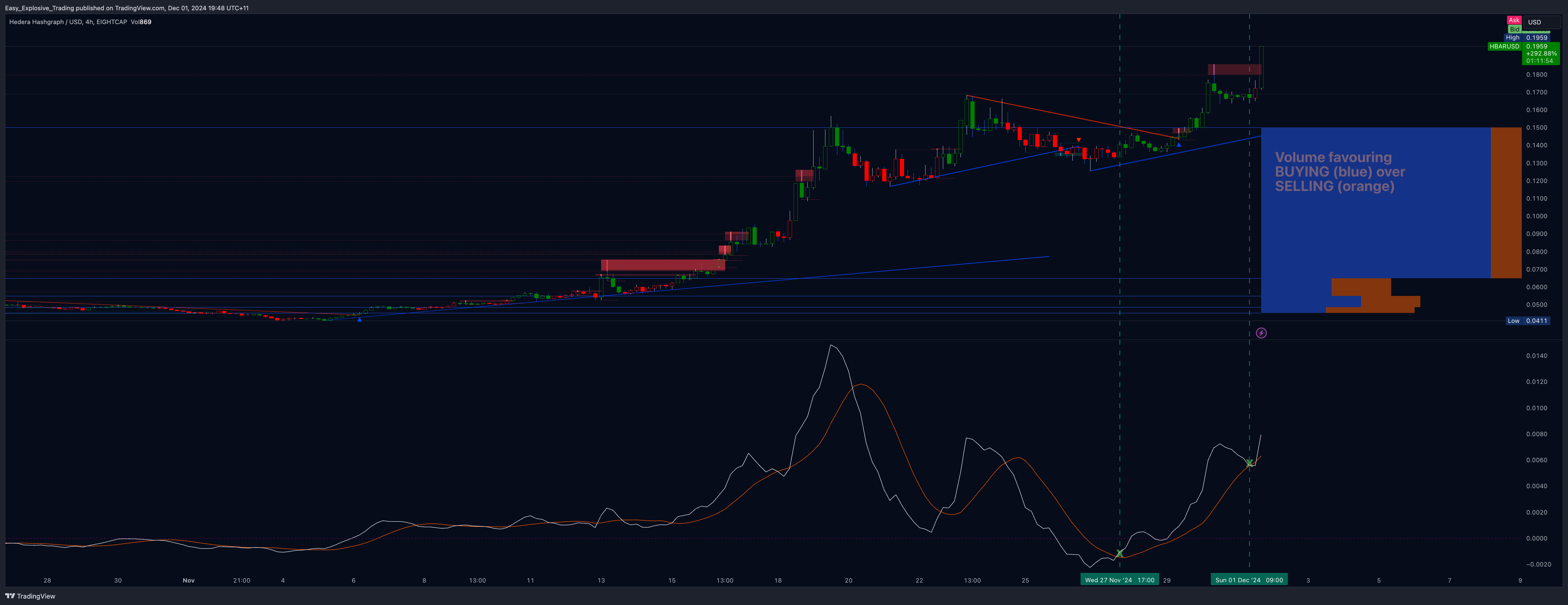1568x605 pixels.
Task: Click the 0.1000 price scale label
Action: coord(1536,216)
